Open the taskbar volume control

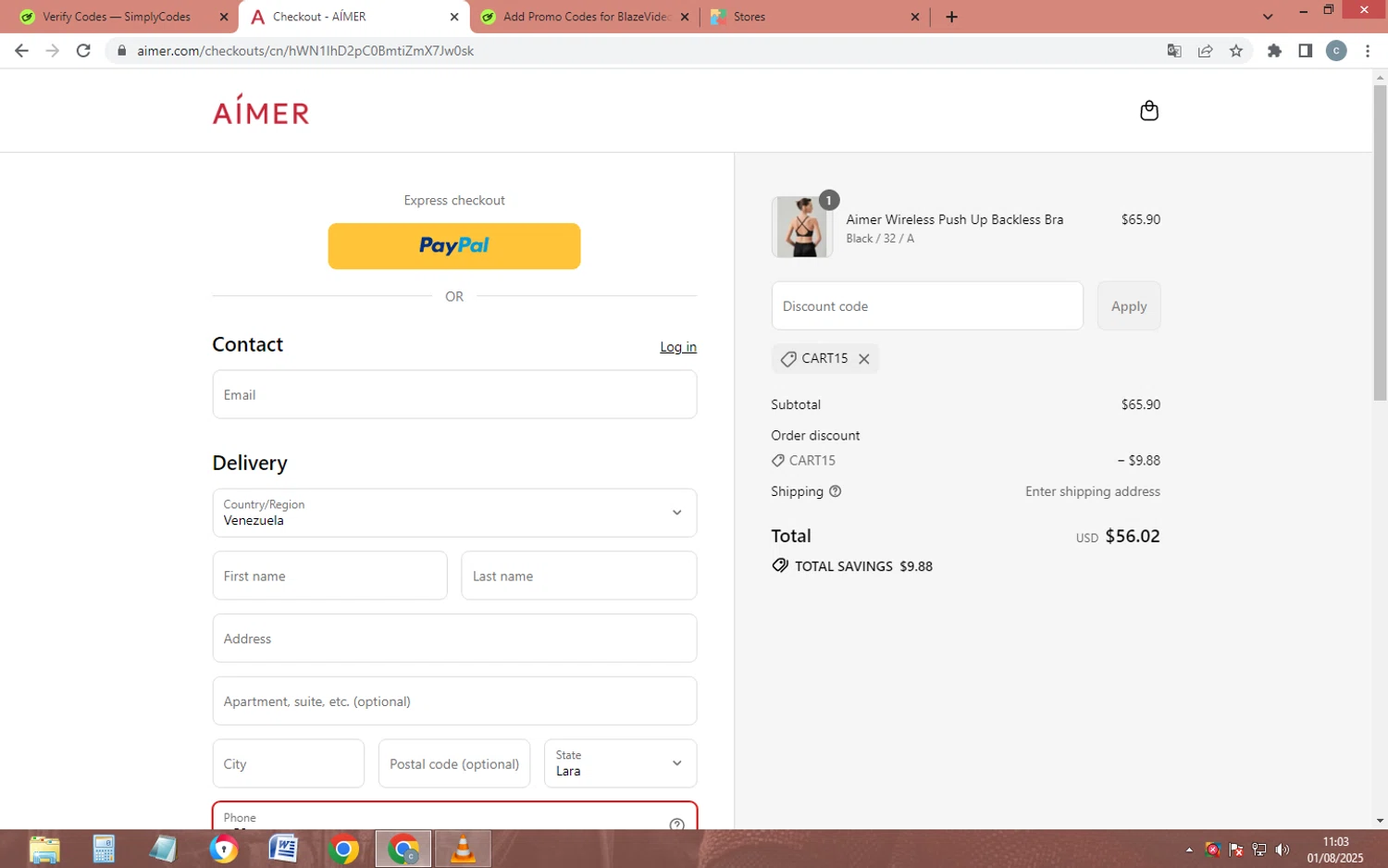(1282, 849)
